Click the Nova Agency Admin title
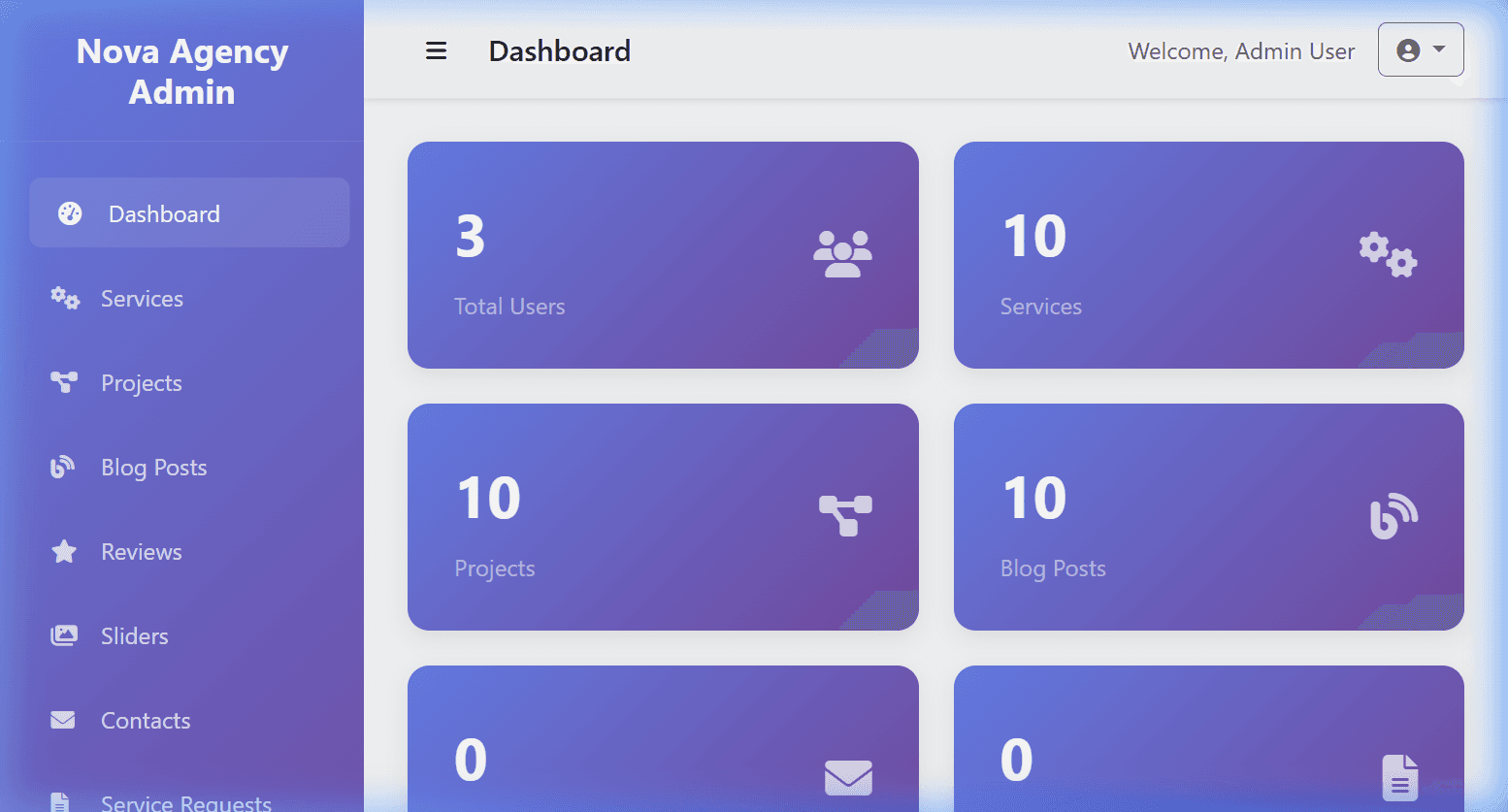The width and height of the screenshot is (1508, 812). 182,71
